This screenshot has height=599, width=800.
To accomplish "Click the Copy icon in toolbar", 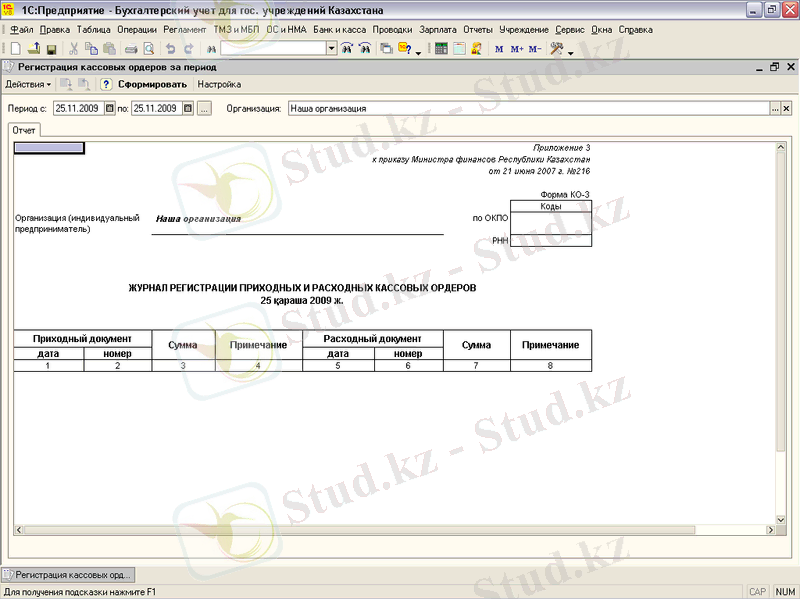I will (91, 48).
